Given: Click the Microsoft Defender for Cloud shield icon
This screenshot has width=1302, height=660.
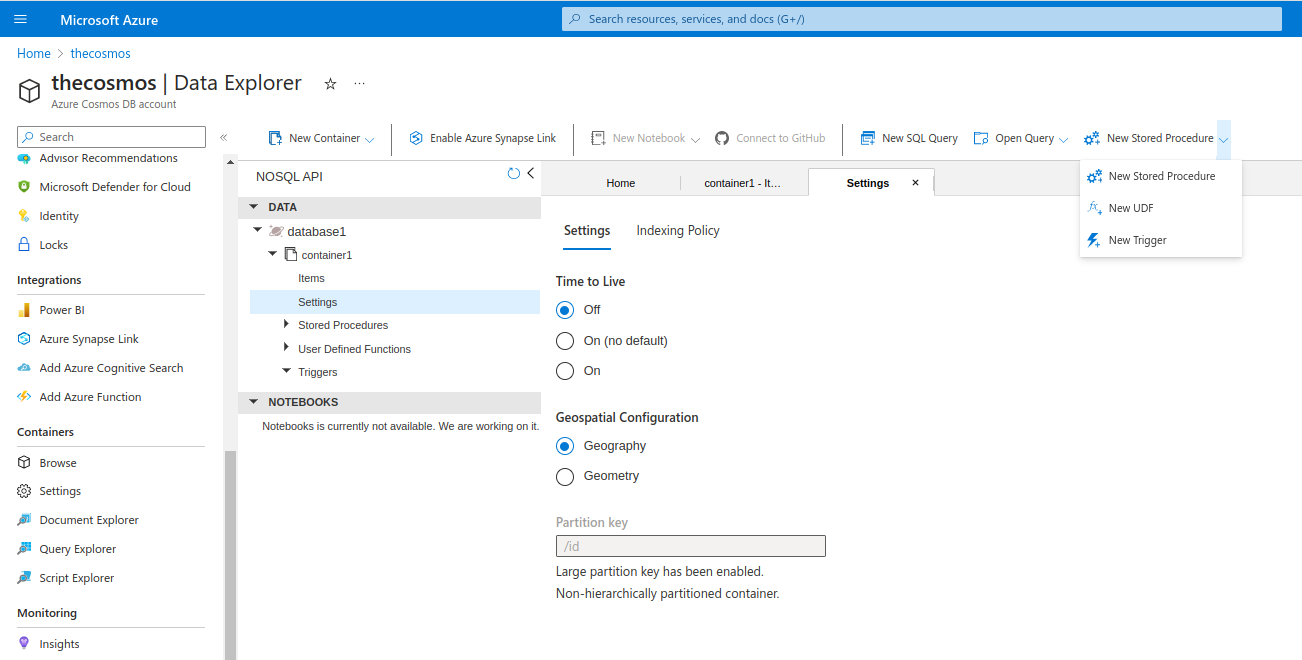Looking at the screenshot, I should pyautogui.click(x=24, y=187).
